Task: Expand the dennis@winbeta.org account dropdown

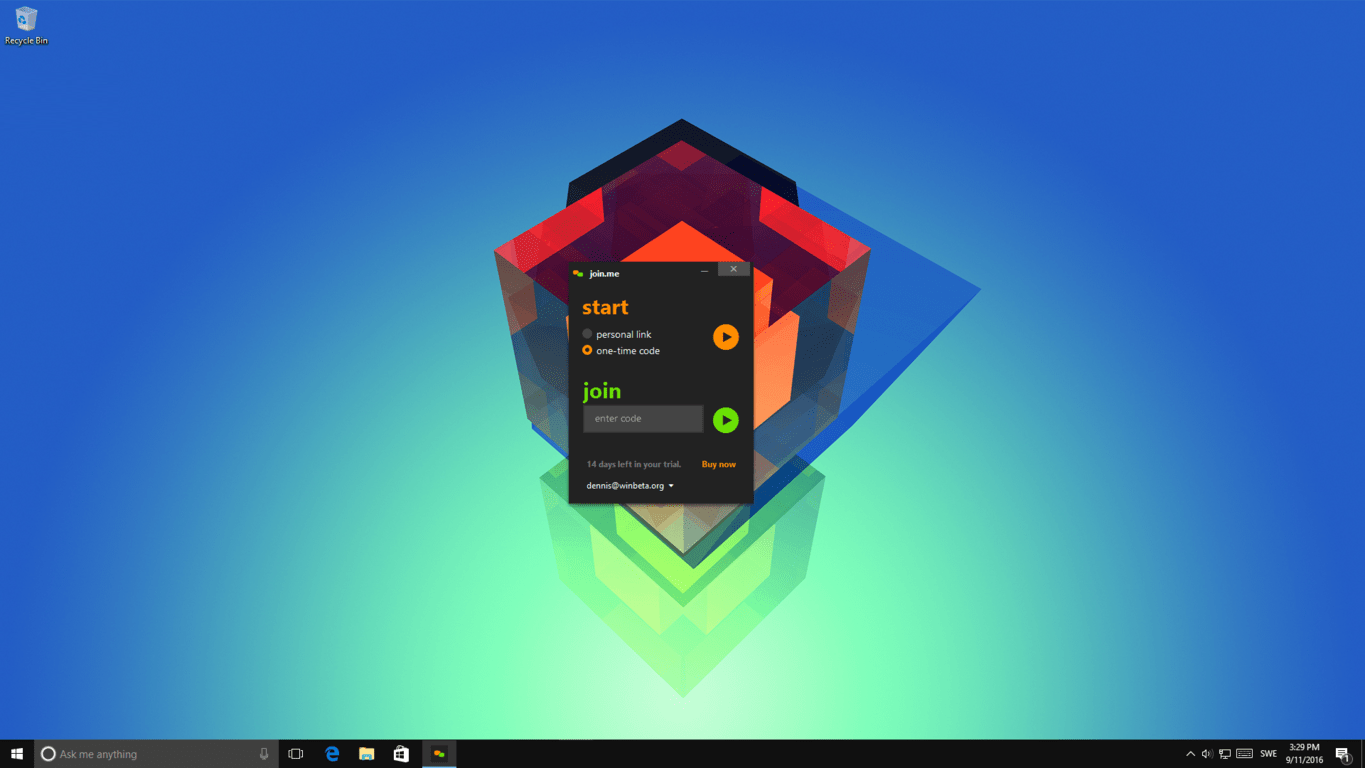Action: tap(630, 486)
